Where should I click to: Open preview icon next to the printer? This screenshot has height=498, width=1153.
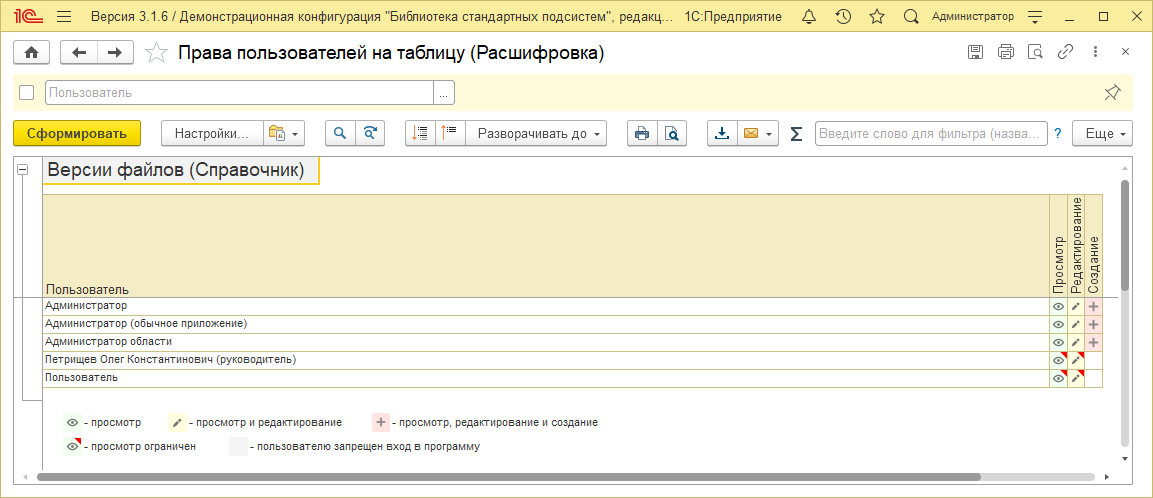[1035, 51]
